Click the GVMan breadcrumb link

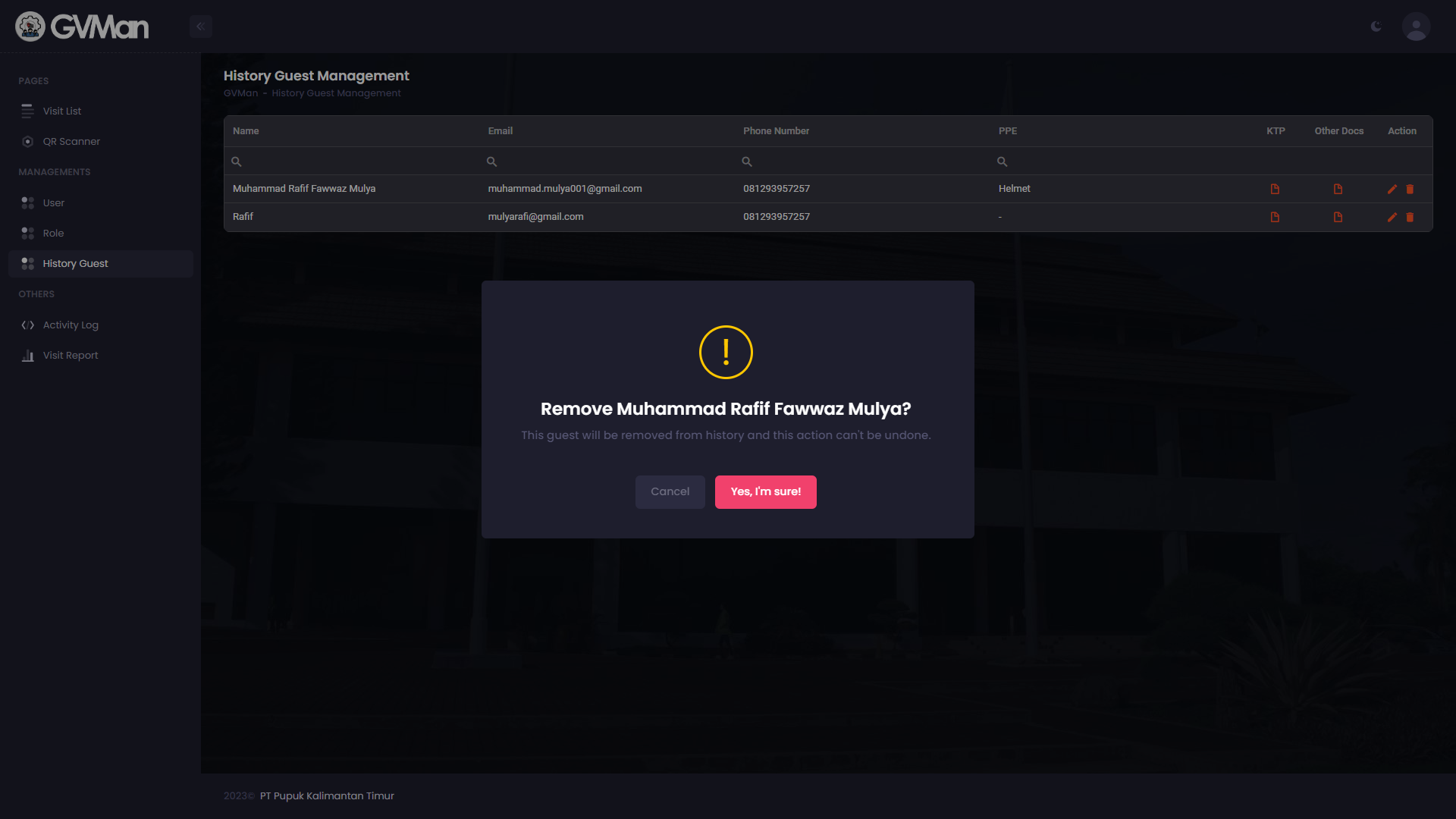(240, 93)
